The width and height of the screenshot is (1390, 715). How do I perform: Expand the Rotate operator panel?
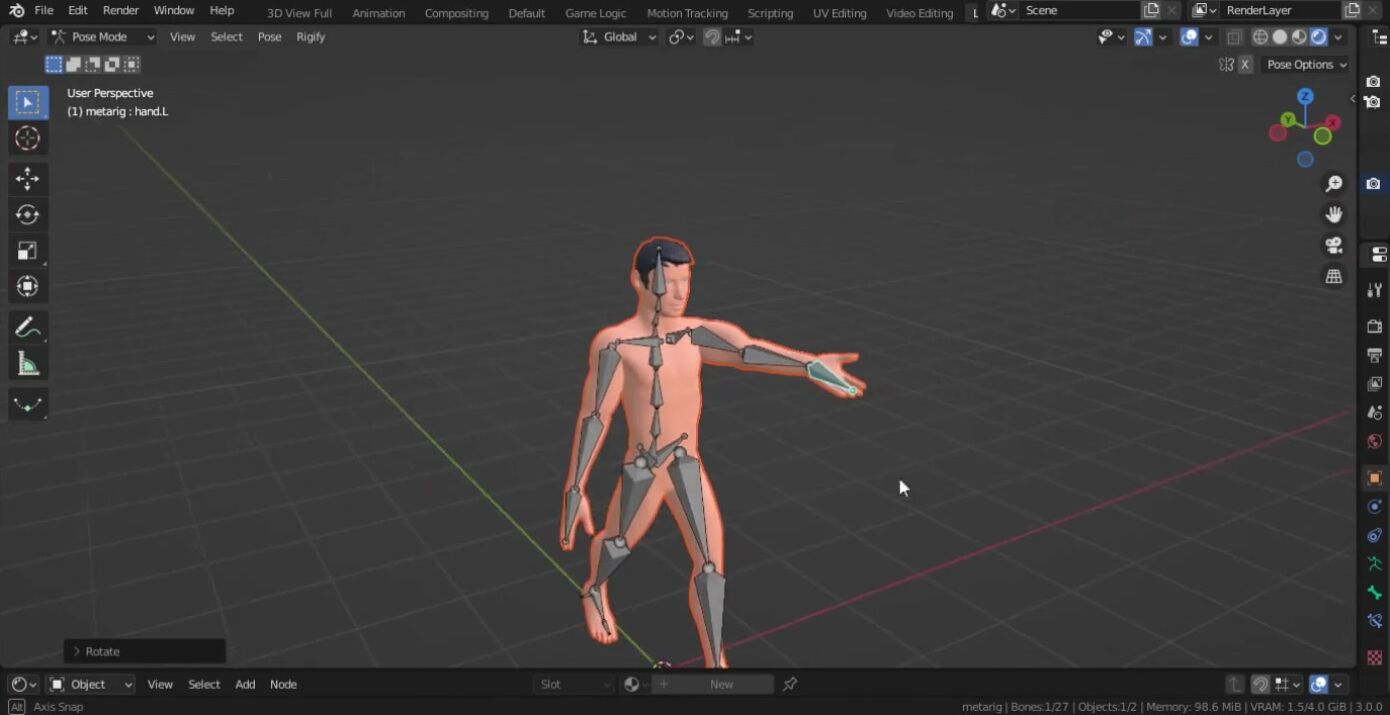point(77,651)
